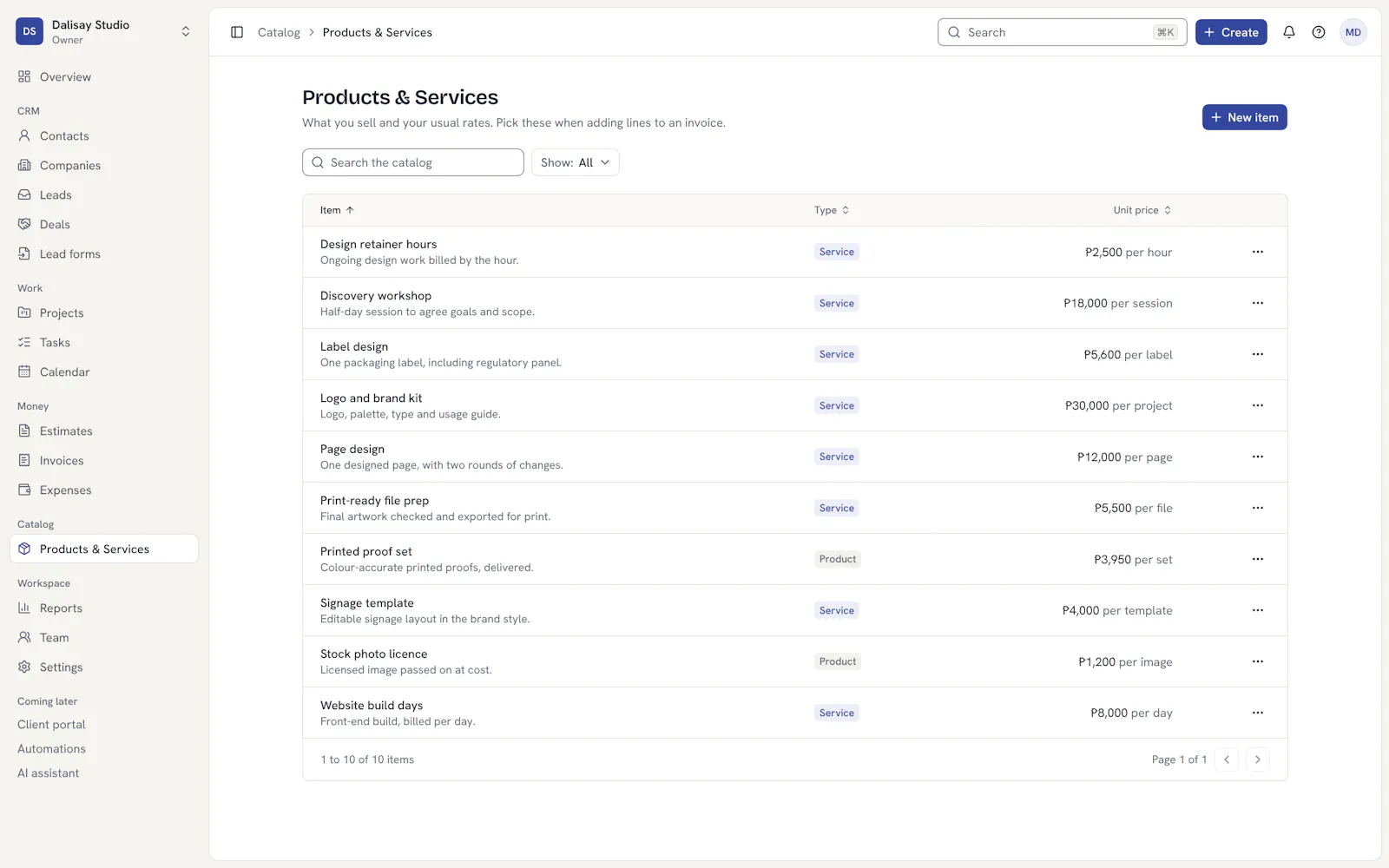This screenshot has width=1389, height=868.
Task: Open row actions for Logo and brand kit
Action: (x=1258, y=405)
